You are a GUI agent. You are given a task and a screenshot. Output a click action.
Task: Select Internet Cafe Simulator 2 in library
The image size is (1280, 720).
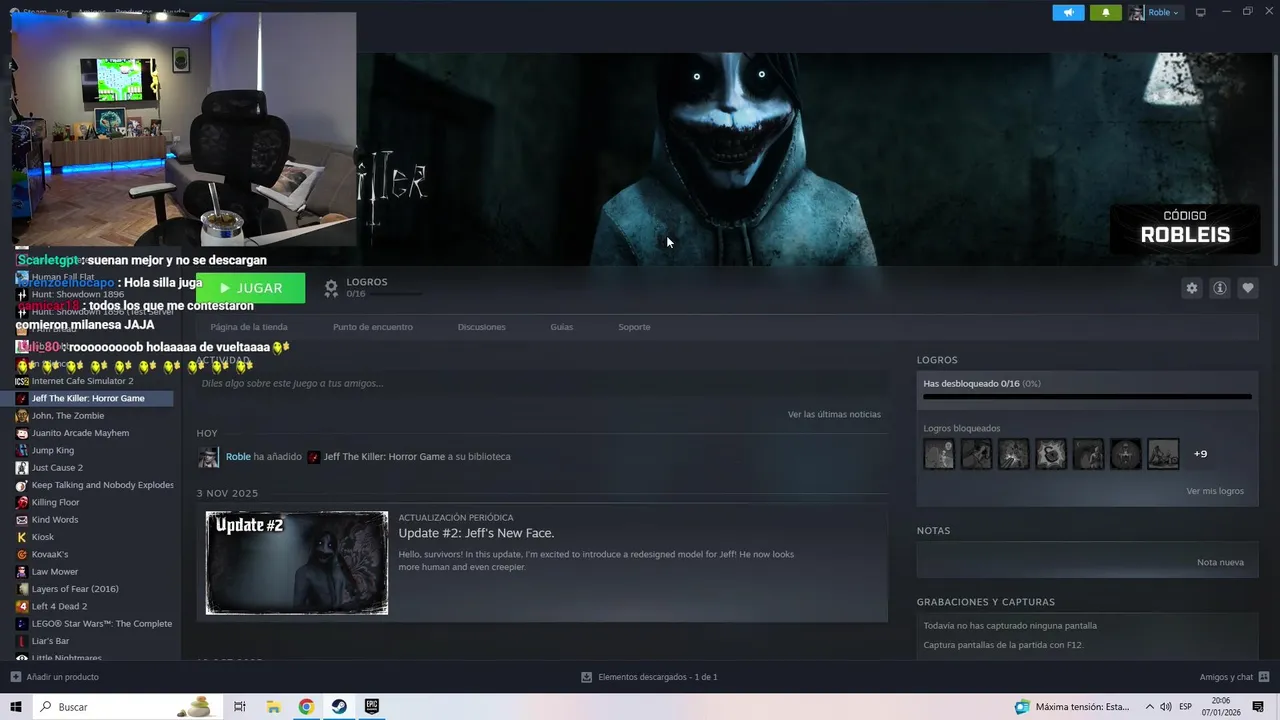[82, 381]
